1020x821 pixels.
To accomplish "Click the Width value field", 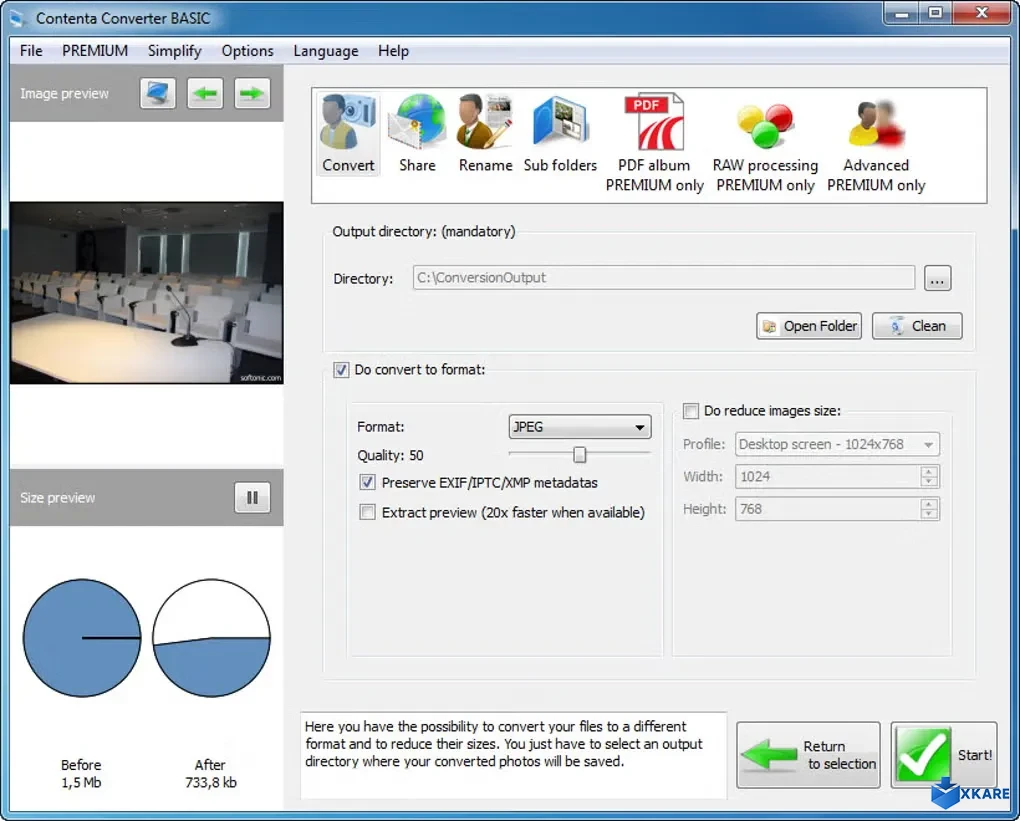I will 827,477.
